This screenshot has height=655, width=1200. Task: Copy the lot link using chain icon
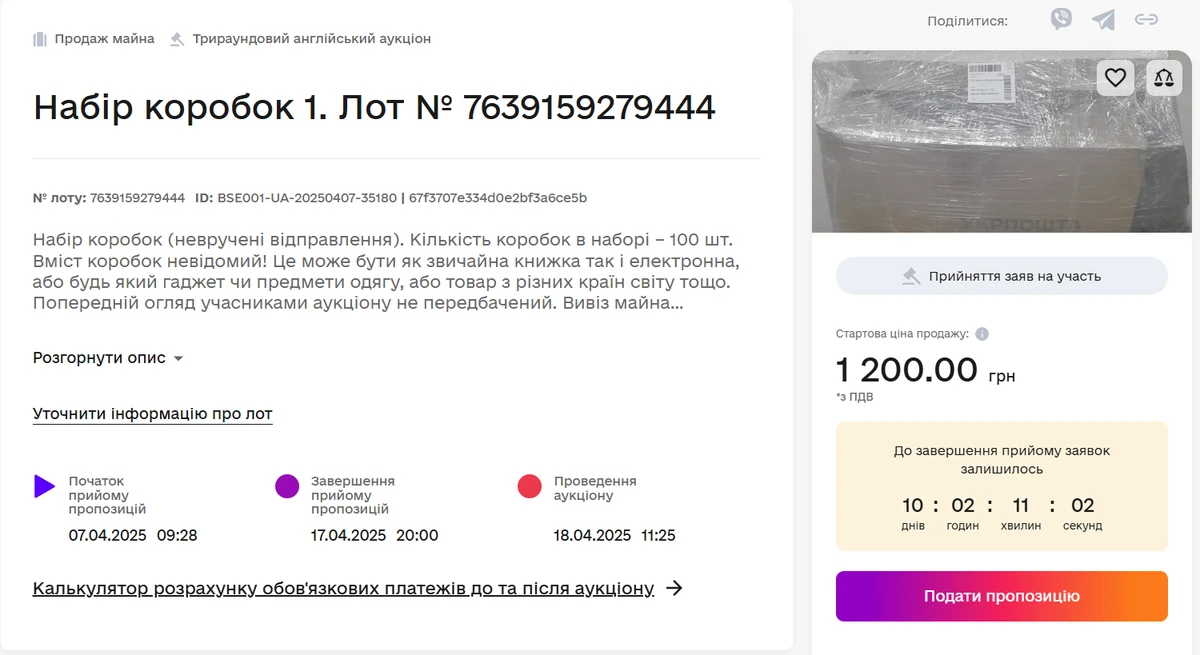pos(1147,18)
